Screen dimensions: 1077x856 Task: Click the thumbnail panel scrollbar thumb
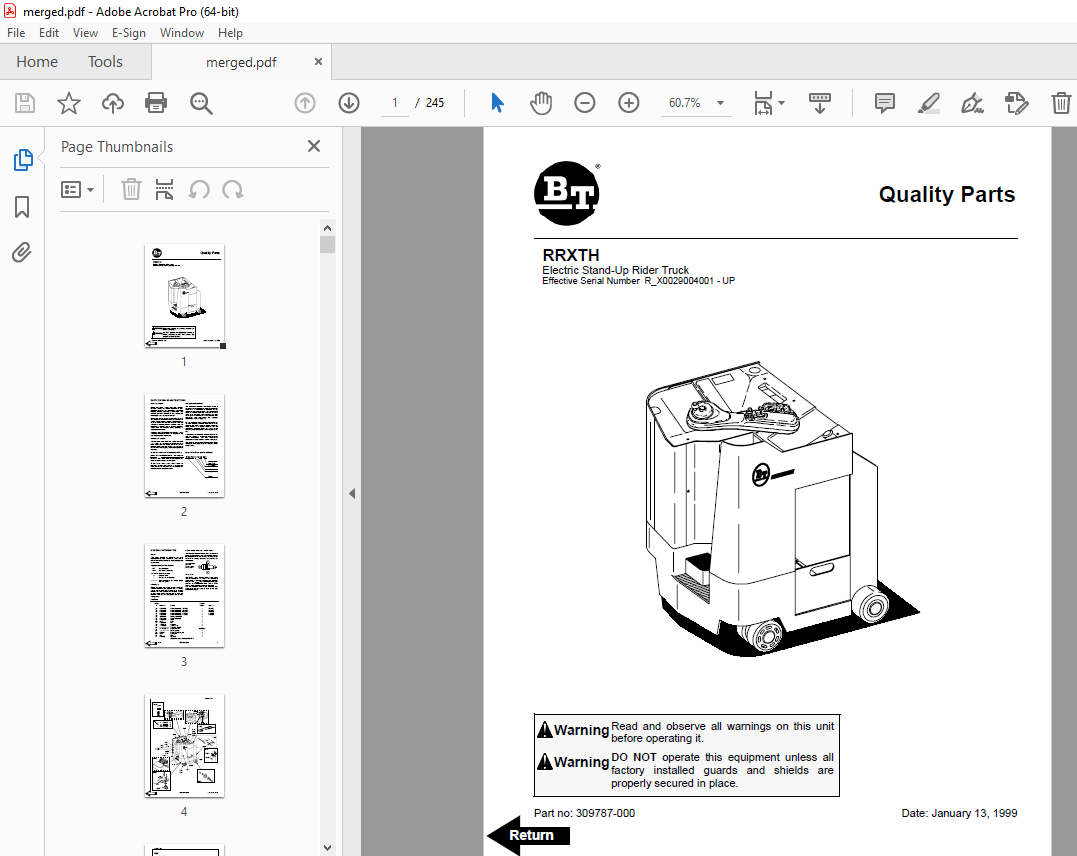point(328,245)
